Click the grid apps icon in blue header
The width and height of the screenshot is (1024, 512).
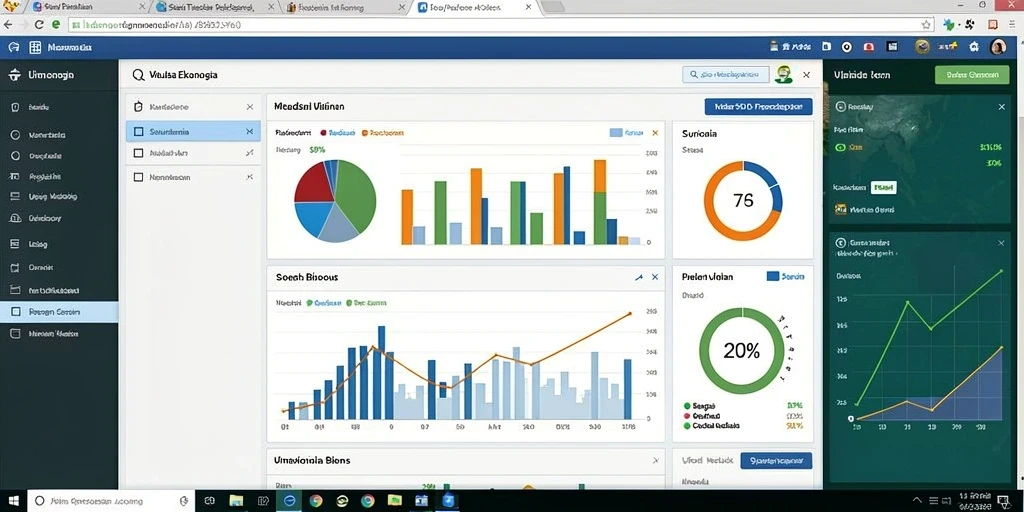point(35,48)
